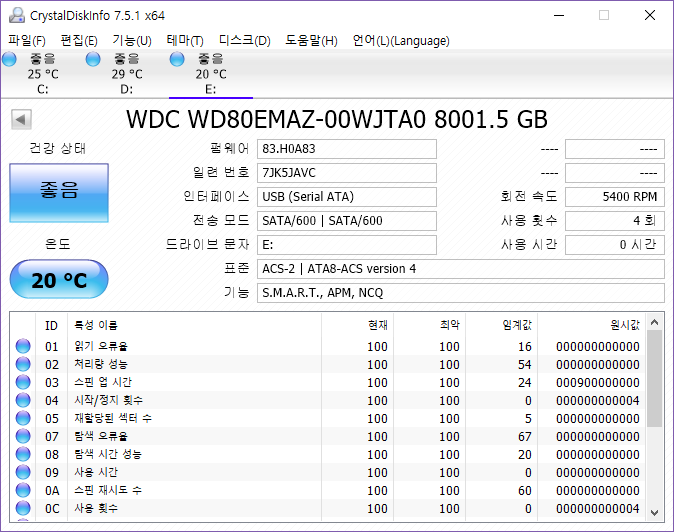Click the blue status orb for drive D:
Image resolution: width=674 pixels, height=532 pixels.
[x=93, y=59]
